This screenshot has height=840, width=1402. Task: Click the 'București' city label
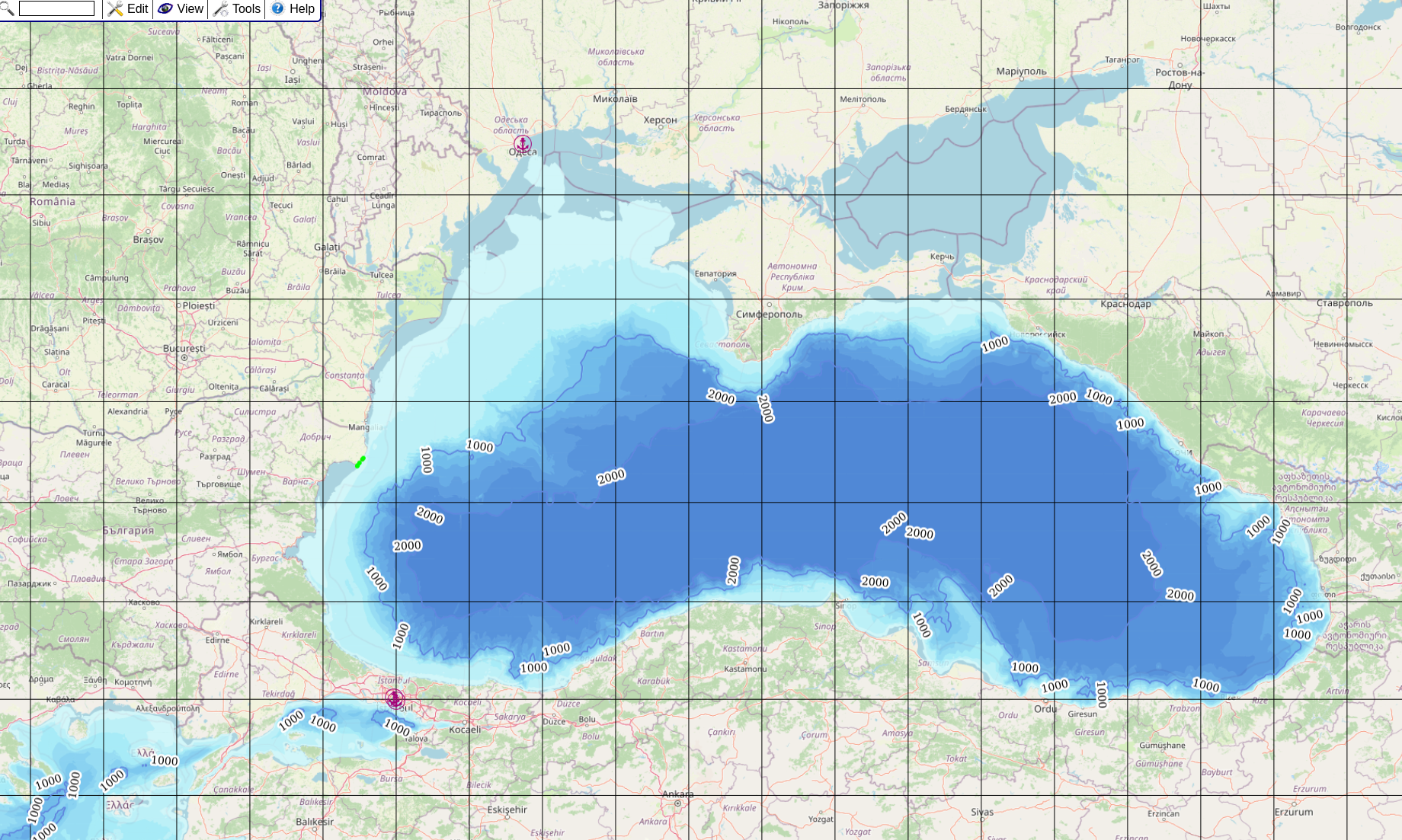click(184, 349)
